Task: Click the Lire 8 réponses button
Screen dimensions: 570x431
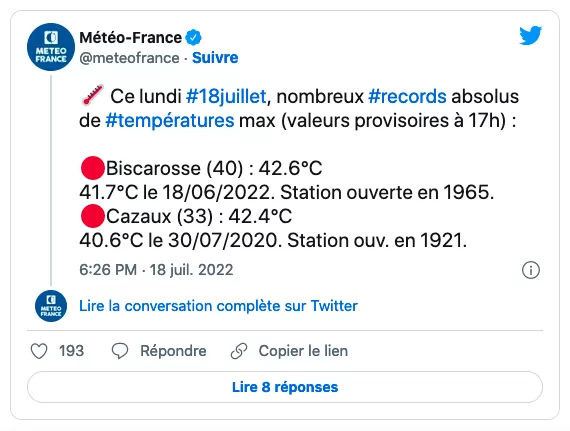Action: [285, 387]
